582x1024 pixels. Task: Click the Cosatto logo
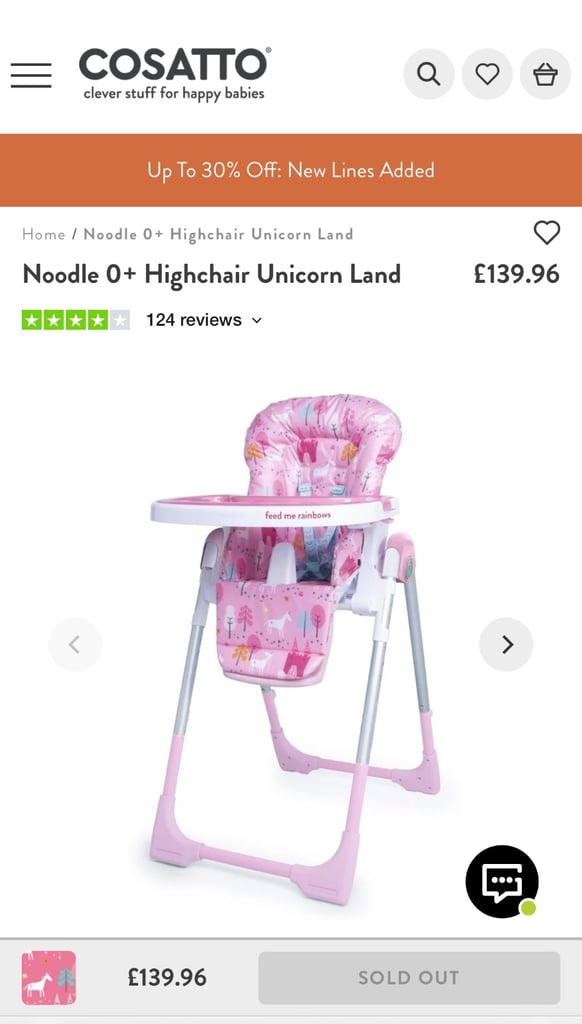click(x=175, y=73)
